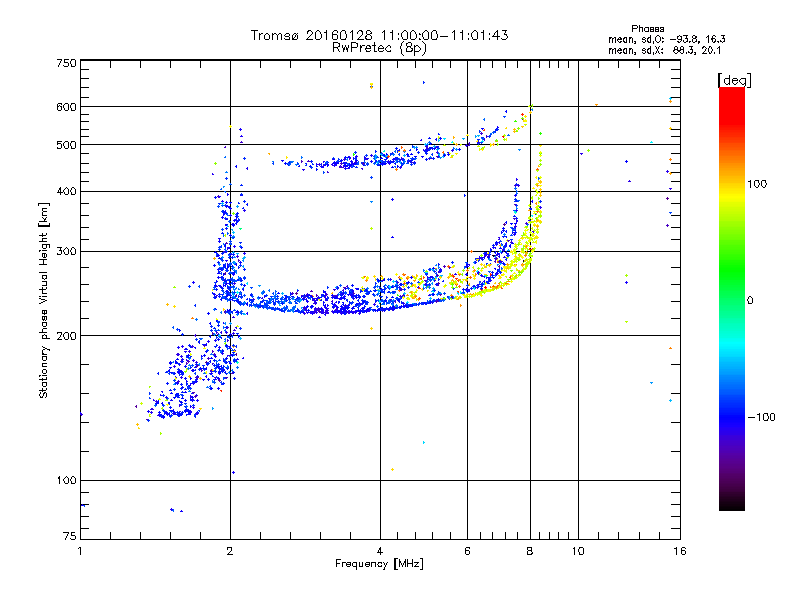Click the x-axis tick label '6'
This screenshot has height=600, width=800.
467,551
